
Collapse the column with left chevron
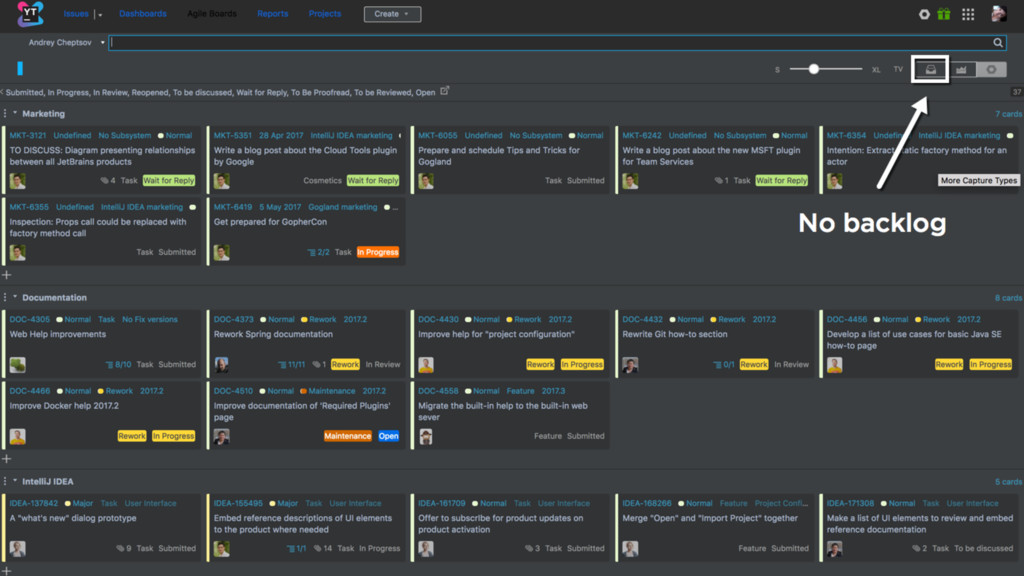point(2,92)
